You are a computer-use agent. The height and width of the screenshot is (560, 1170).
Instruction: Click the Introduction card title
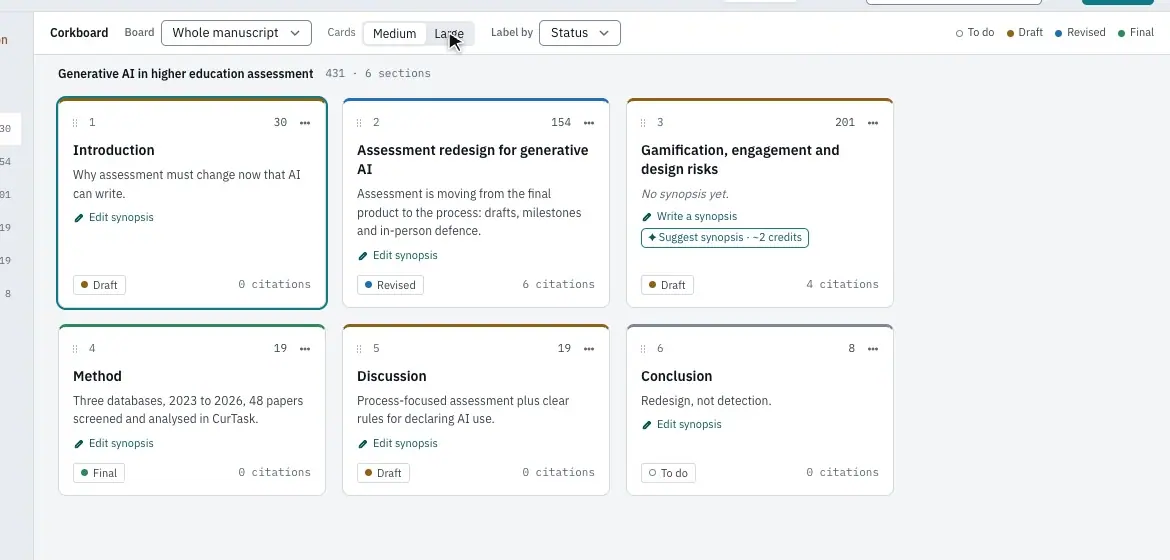[113, 150]
